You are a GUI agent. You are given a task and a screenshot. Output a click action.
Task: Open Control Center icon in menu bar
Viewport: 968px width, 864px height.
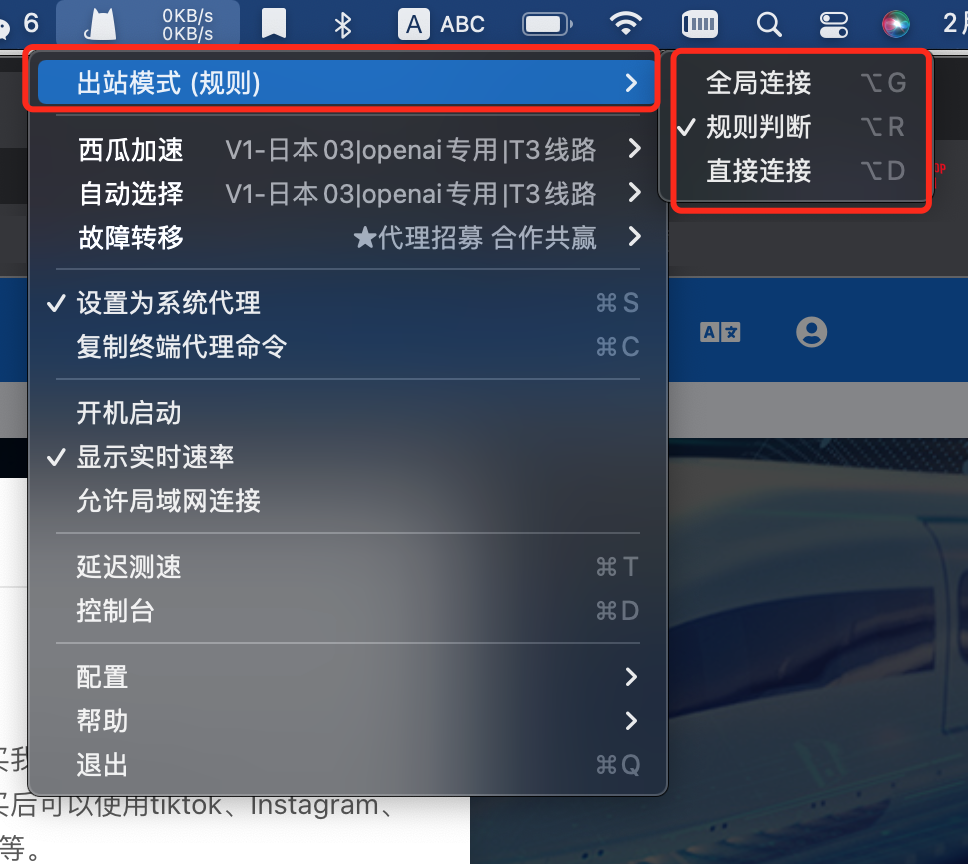point(833,25)
